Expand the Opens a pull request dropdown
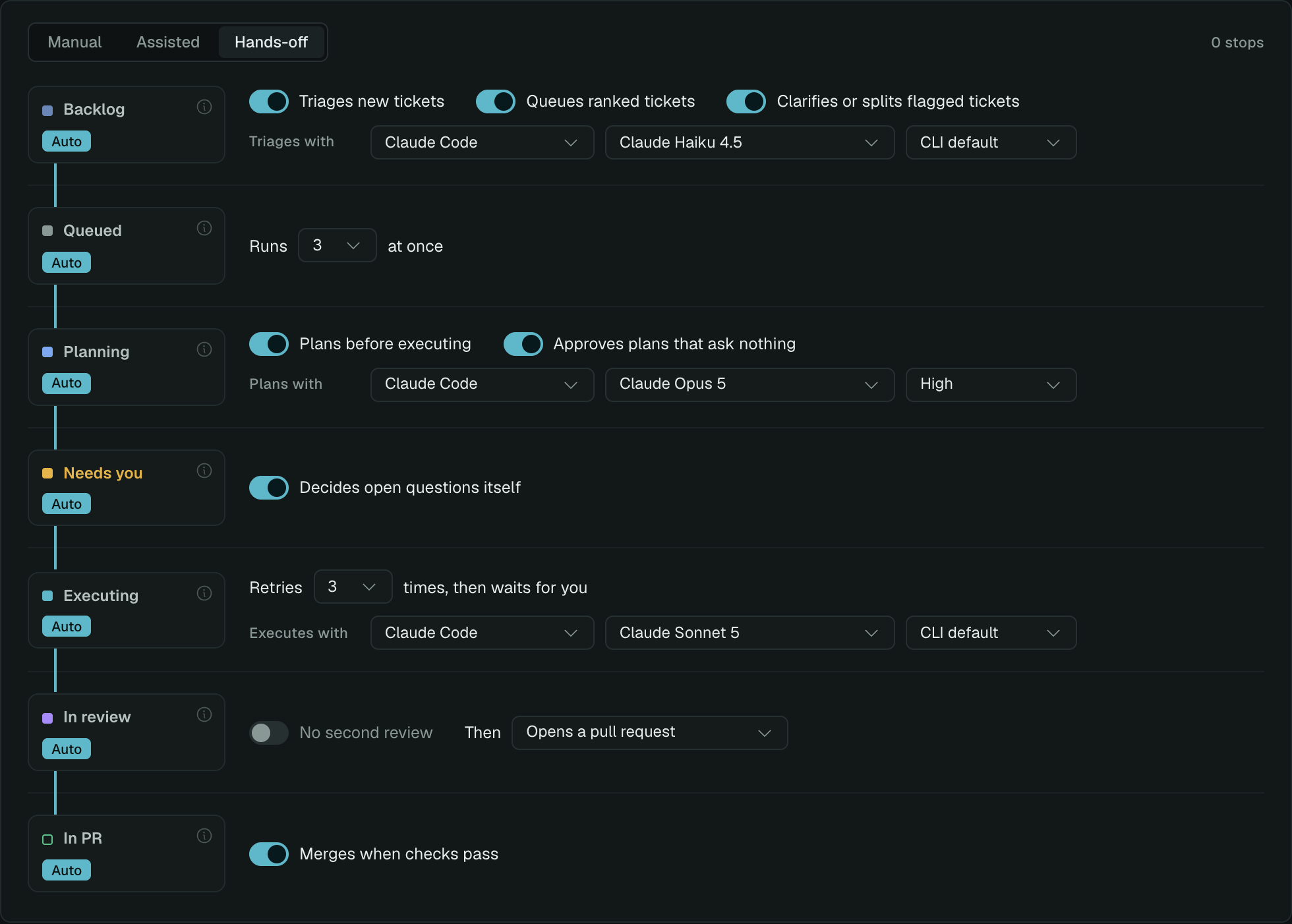The height and width of the screenshot is (924, 1292). 649,733
